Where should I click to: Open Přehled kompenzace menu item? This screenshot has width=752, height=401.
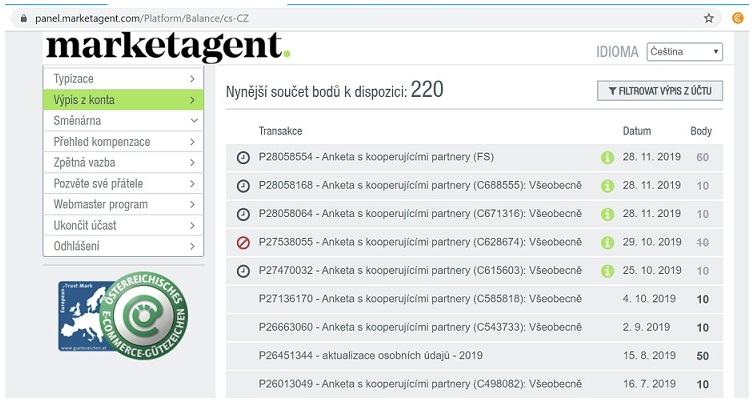point(123,141)
